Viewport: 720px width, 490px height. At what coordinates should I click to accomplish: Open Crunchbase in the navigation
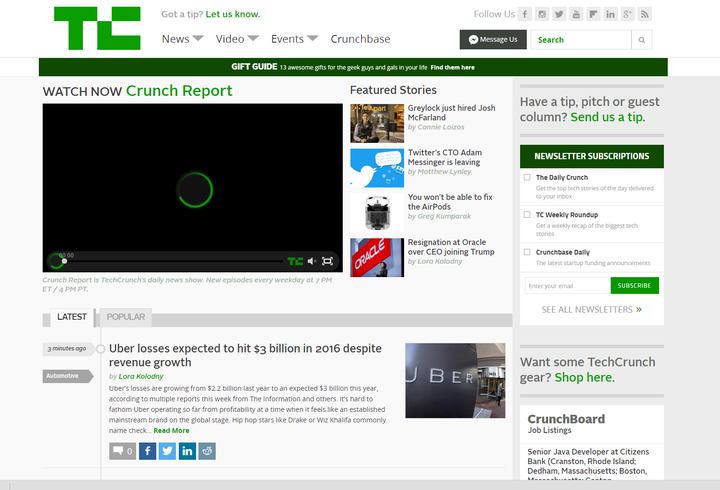tap(360, 39)
